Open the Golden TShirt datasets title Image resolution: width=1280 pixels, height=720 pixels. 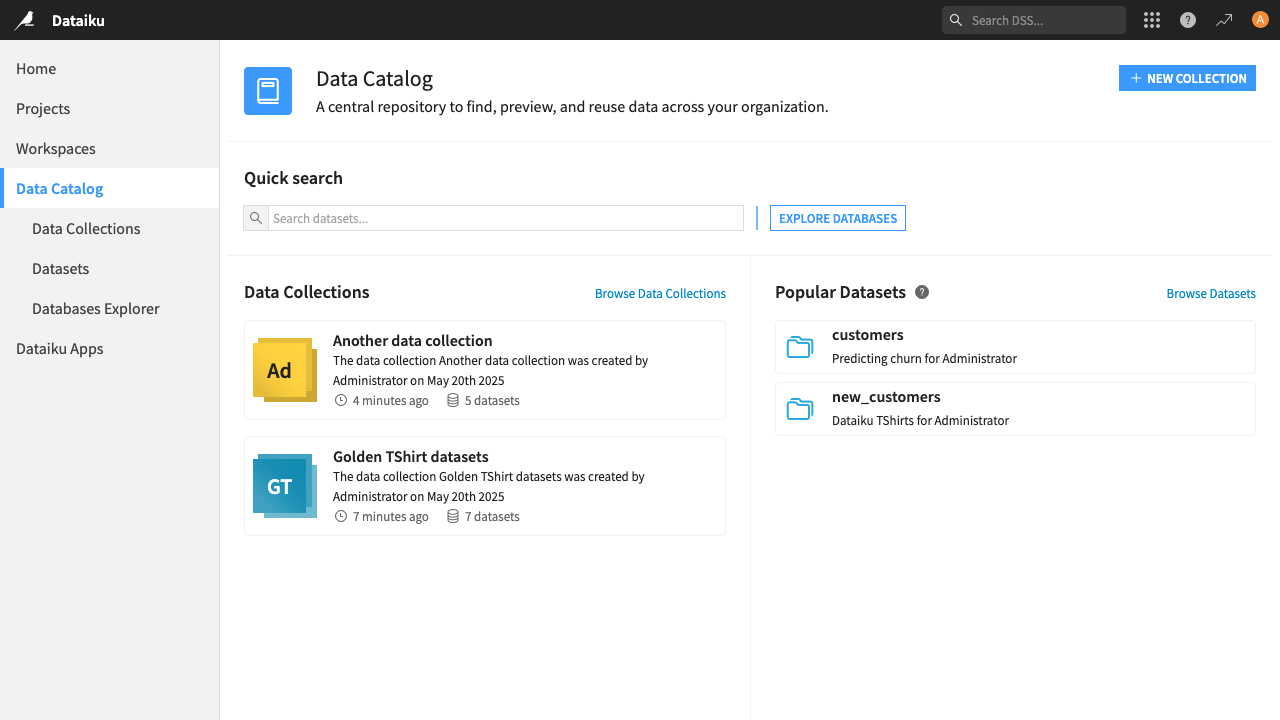pyautogui.click(x=410, y=456)
